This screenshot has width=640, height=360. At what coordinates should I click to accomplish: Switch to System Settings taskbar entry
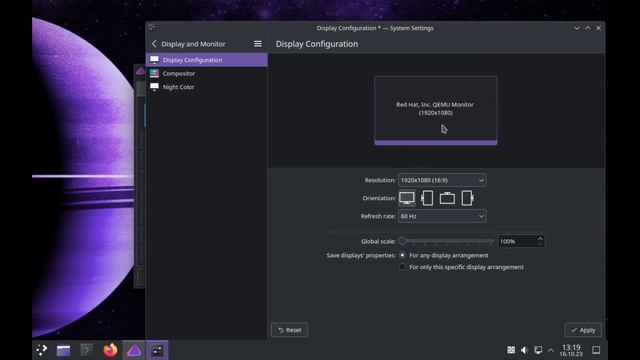[157, 350]
